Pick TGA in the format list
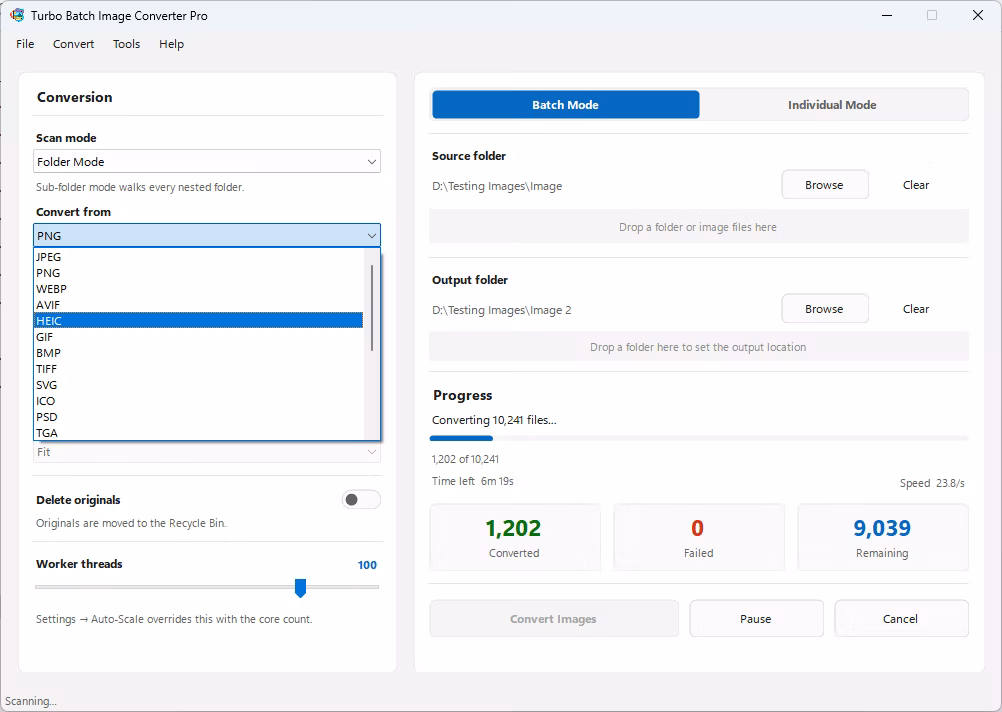 click(x=198, y=433)
